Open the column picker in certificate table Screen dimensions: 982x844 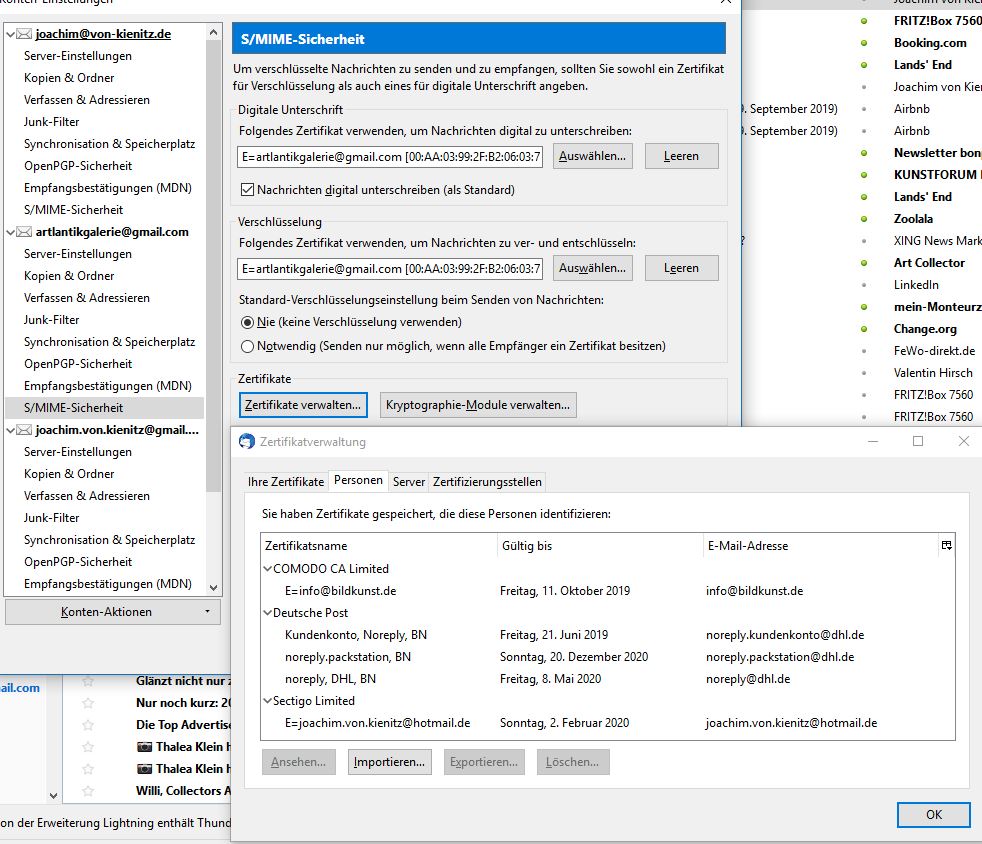[x=946, y=545]
